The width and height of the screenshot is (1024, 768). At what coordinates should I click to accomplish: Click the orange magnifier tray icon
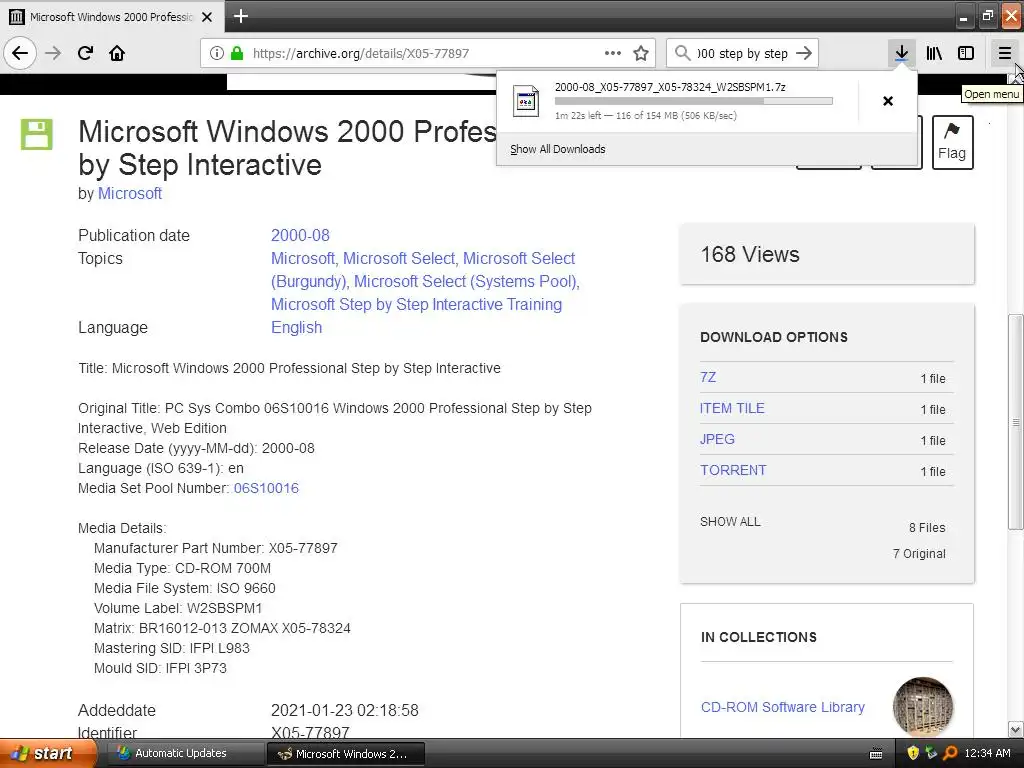(x=950, y=754)
